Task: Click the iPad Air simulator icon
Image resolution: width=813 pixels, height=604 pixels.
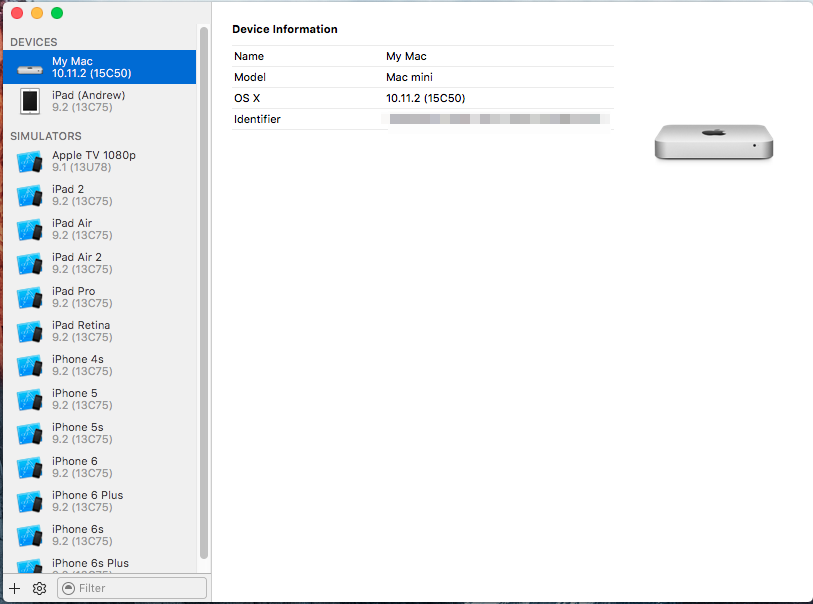Action: (30, 230)
